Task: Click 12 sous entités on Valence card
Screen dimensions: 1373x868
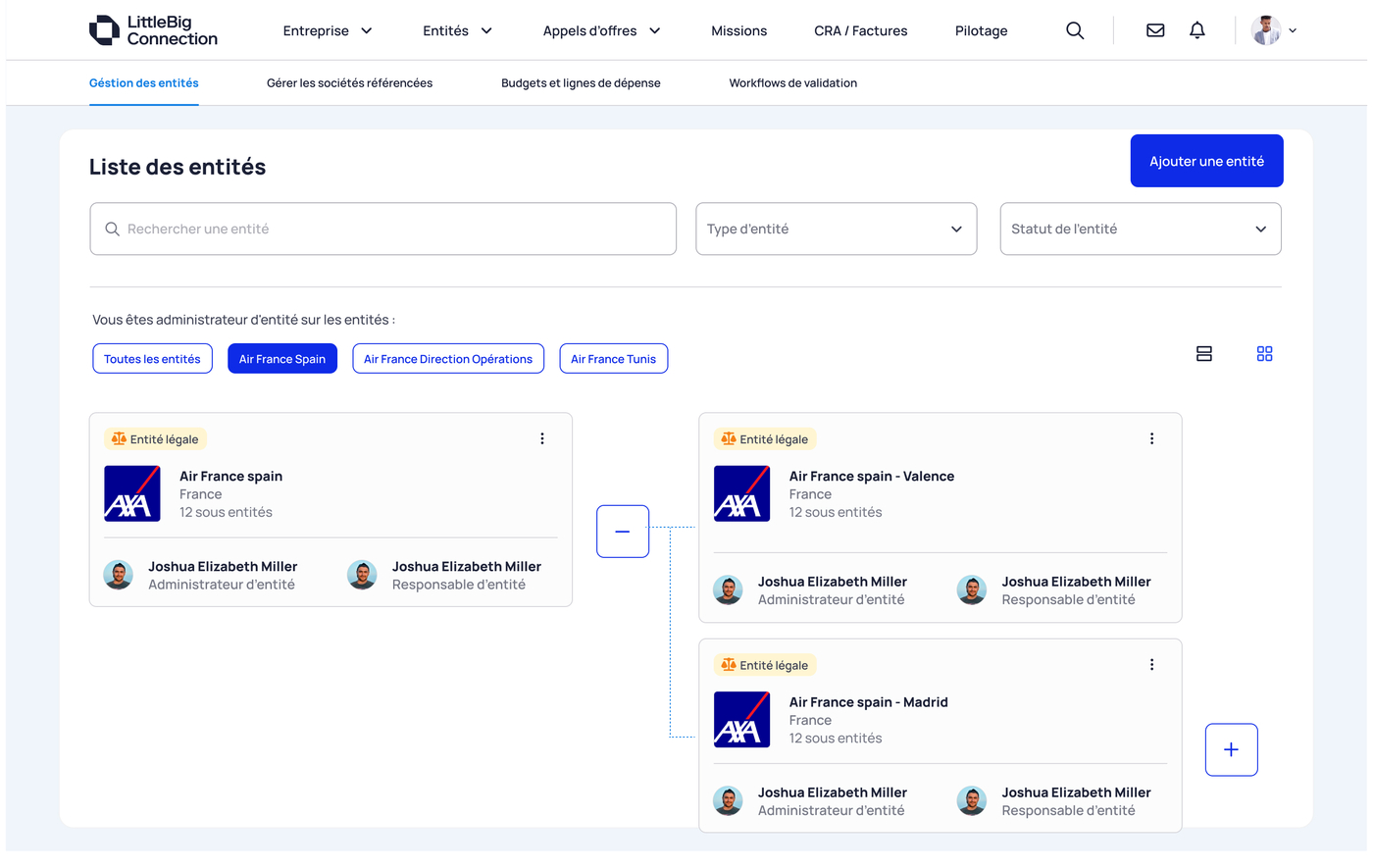Action: (836, 512)
